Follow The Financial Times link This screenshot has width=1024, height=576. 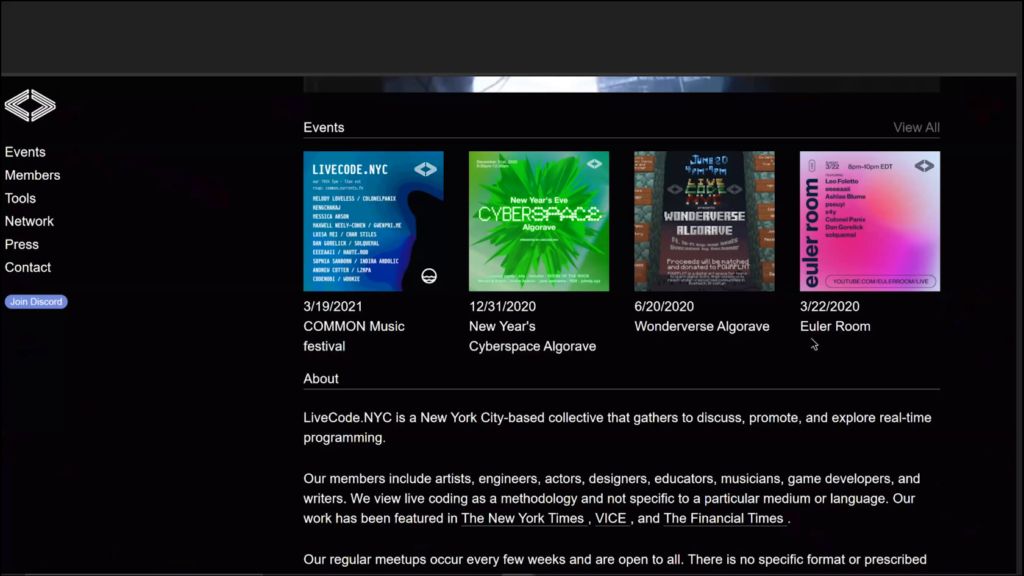724,519
